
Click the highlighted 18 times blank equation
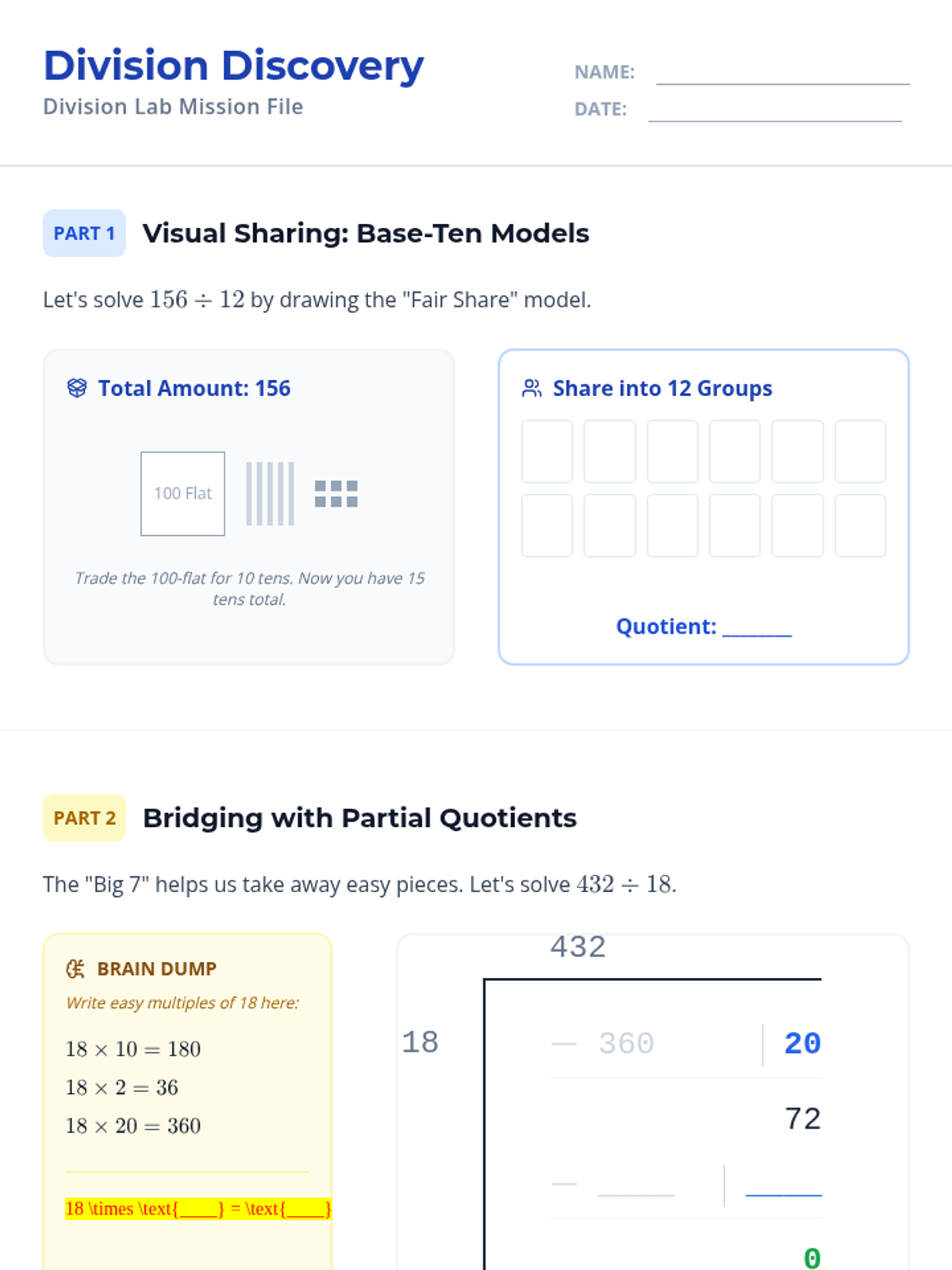pos(198,1209)
